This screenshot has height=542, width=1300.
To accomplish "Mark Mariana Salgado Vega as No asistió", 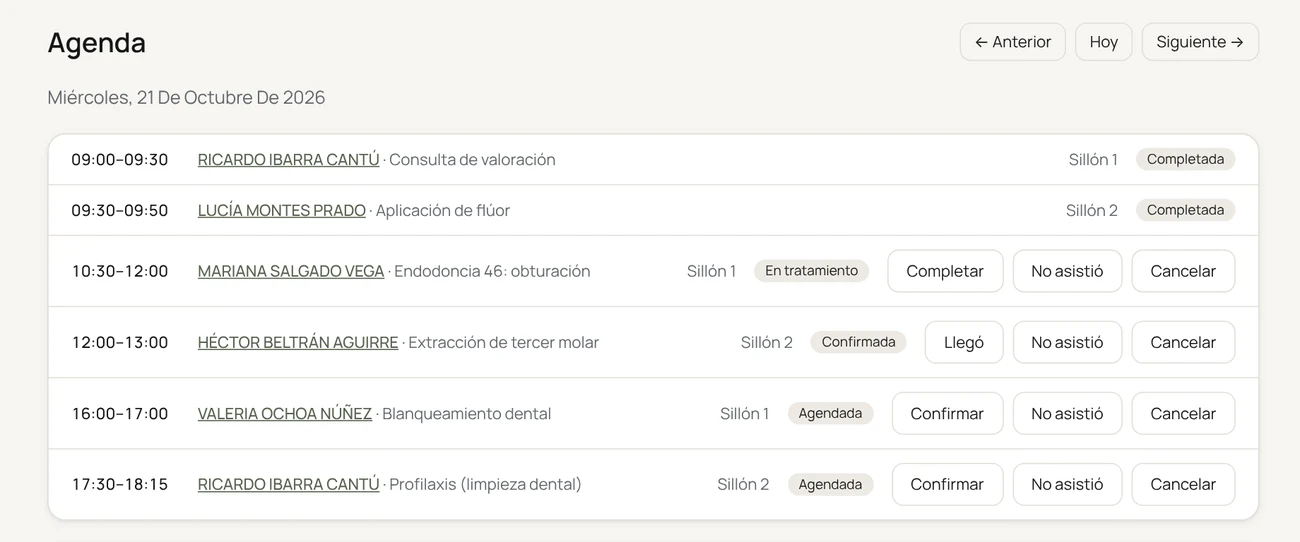I will tap(1067, 271).
